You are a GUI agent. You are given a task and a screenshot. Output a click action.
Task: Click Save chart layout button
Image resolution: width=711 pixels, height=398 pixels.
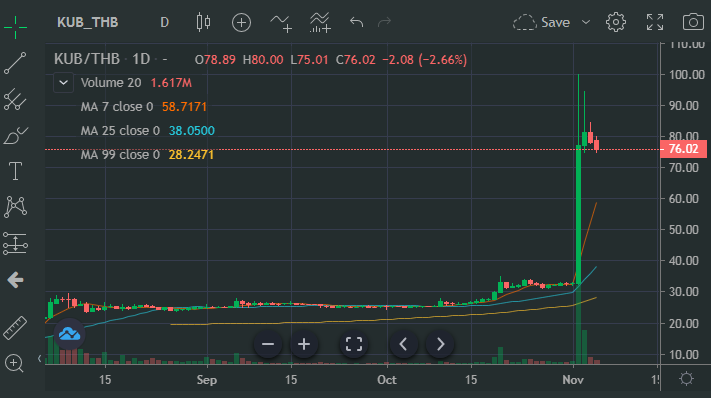tap(542, 22)
